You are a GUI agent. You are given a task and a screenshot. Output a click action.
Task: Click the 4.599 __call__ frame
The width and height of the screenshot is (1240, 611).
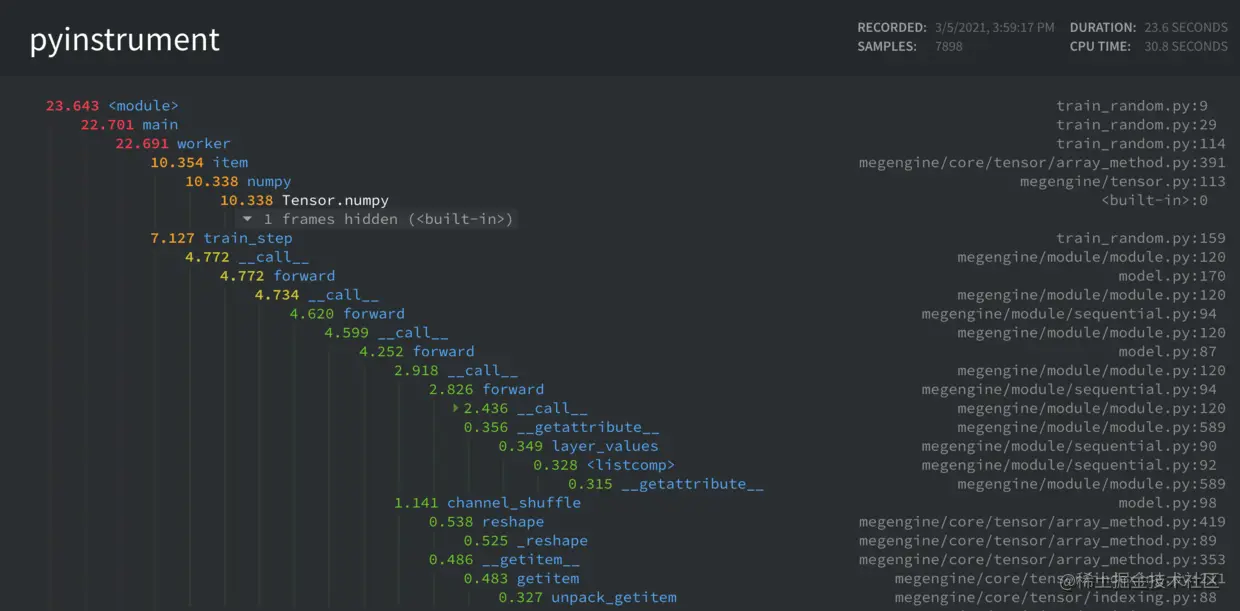click(x=386, y=334)
